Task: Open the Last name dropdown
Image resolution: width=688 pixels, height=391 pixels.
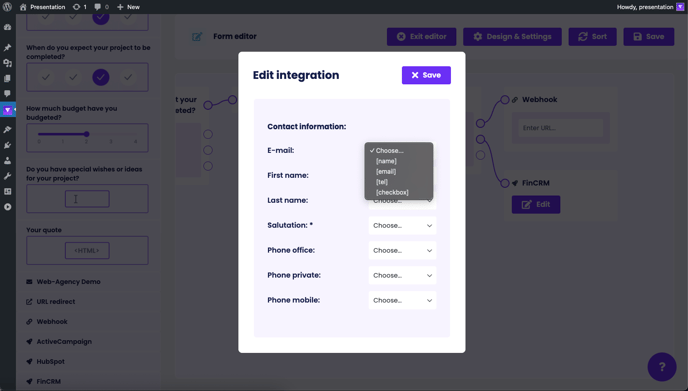Action: click(x=402, y=203)
